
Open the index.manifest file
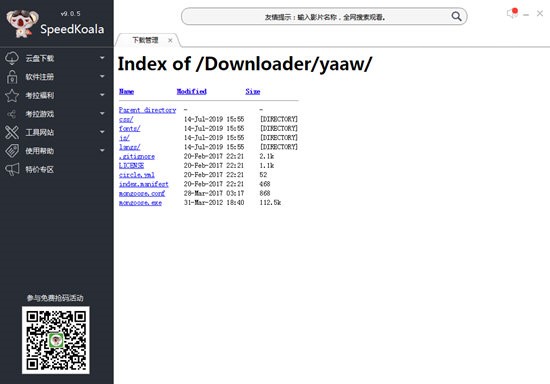[144, 184]
